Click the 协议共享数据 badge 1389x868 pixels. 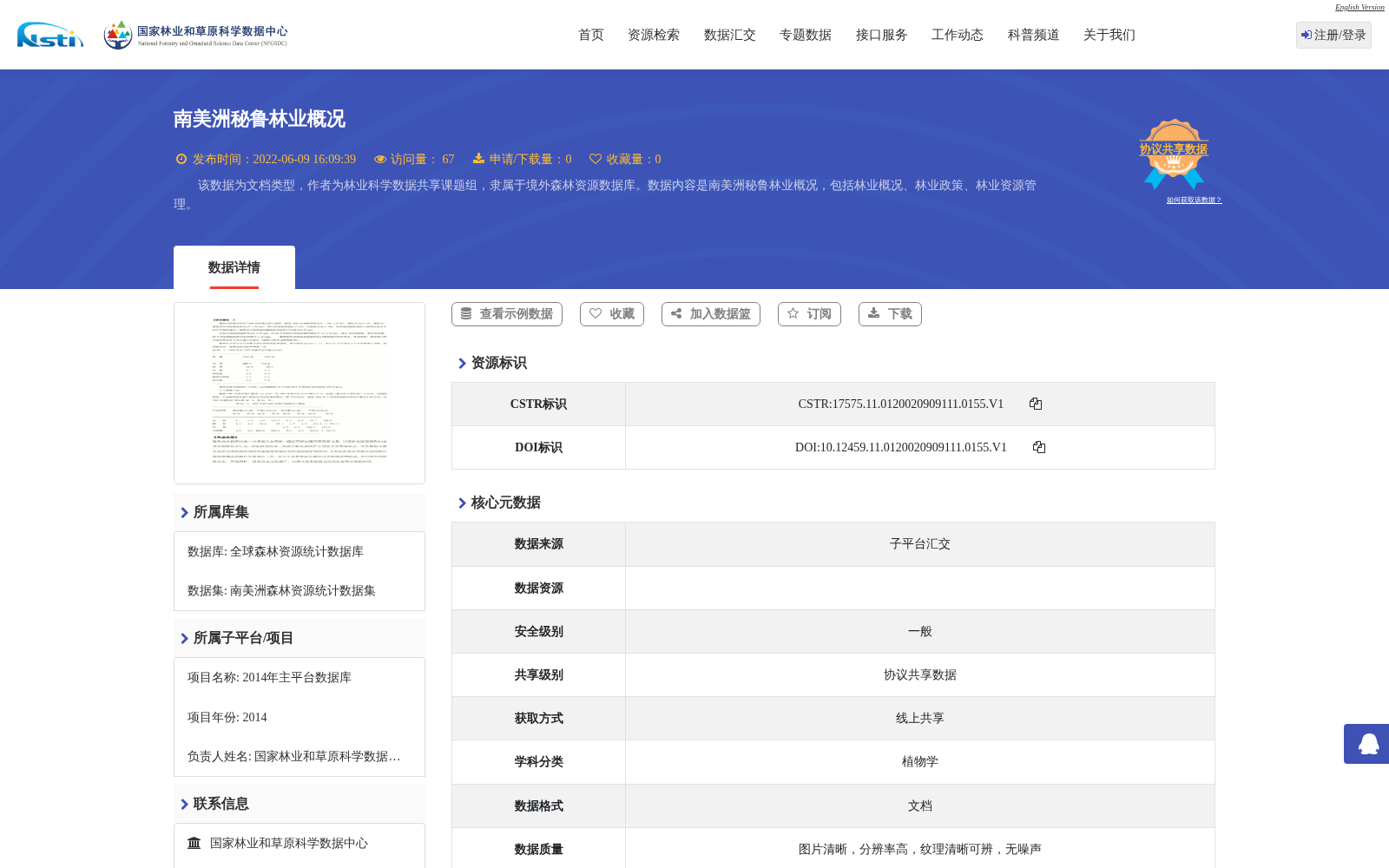(x=1174, y=154)
